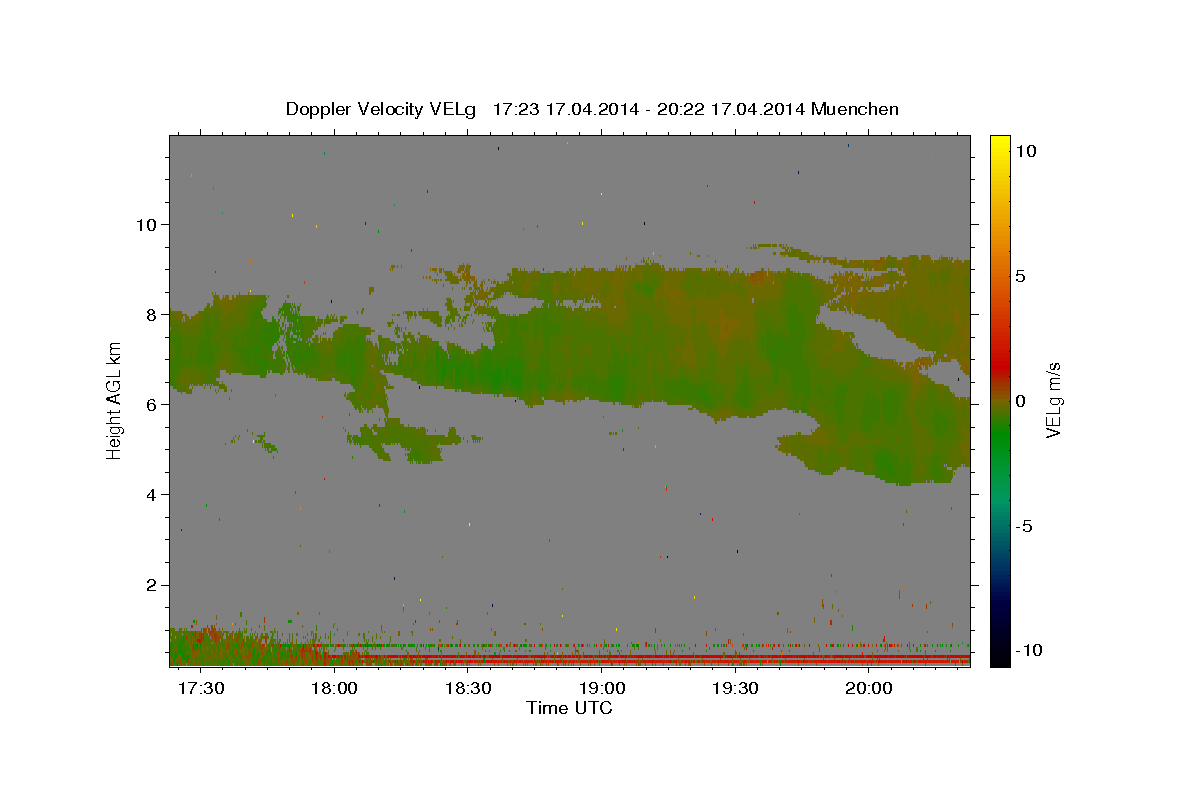Click the colorbar label -5
The height and width of the screenshot is (800, 1200).
(1025, 526)
